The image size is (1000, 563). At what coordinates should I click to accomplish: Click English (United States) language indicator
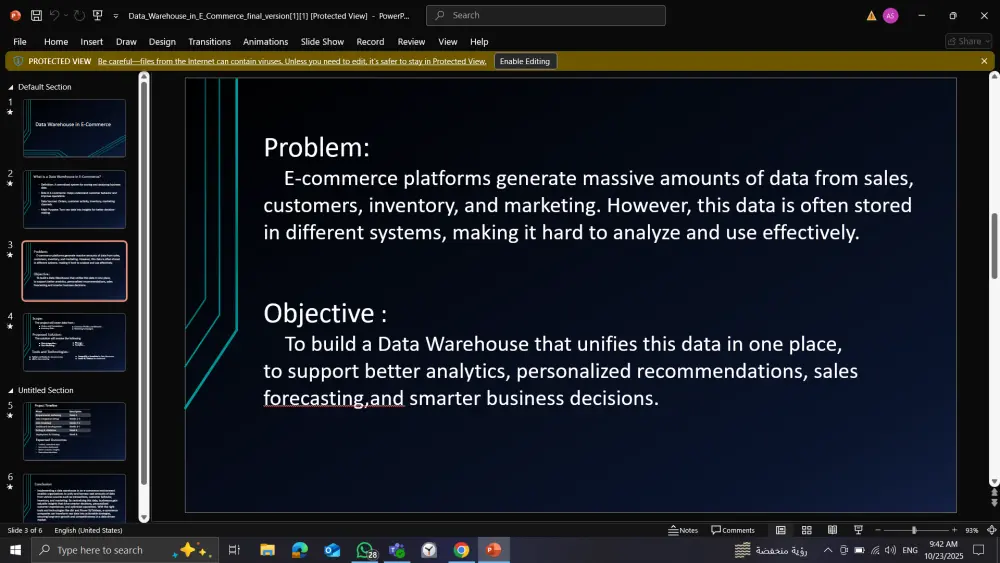pyautogui.click(x=88, y=530)
